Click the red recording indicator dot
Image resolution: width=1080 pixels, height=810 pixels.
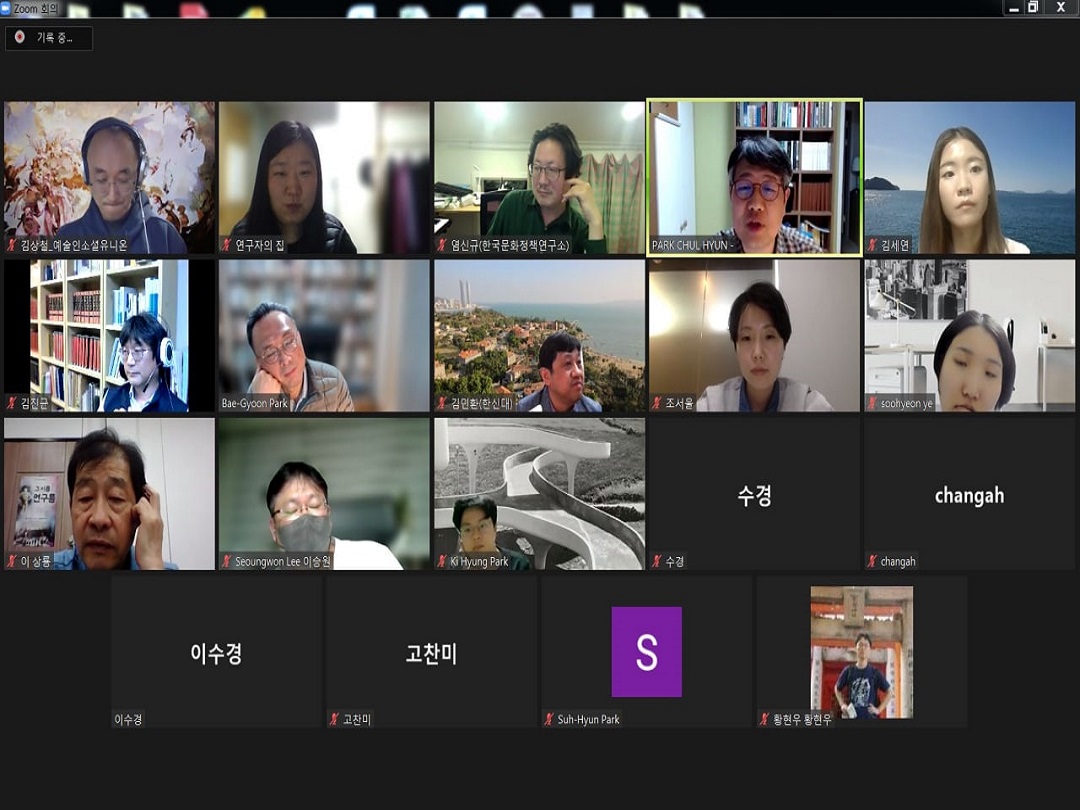[x=19, y=37]
